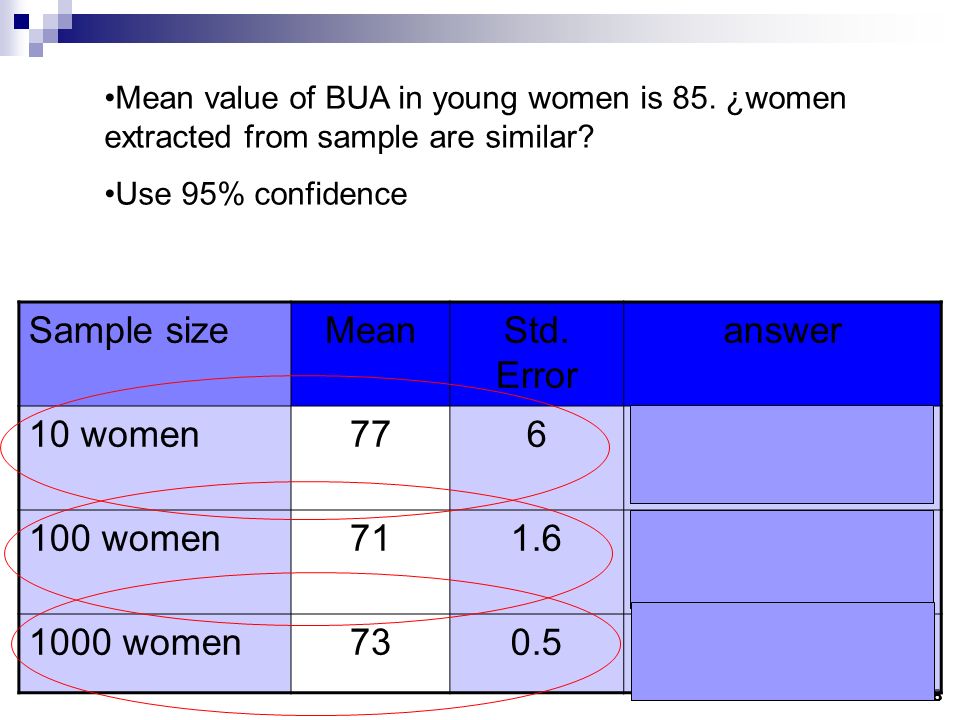Select the '10 women' row label
The image size is (960, 720).
(x=114, y=435)
